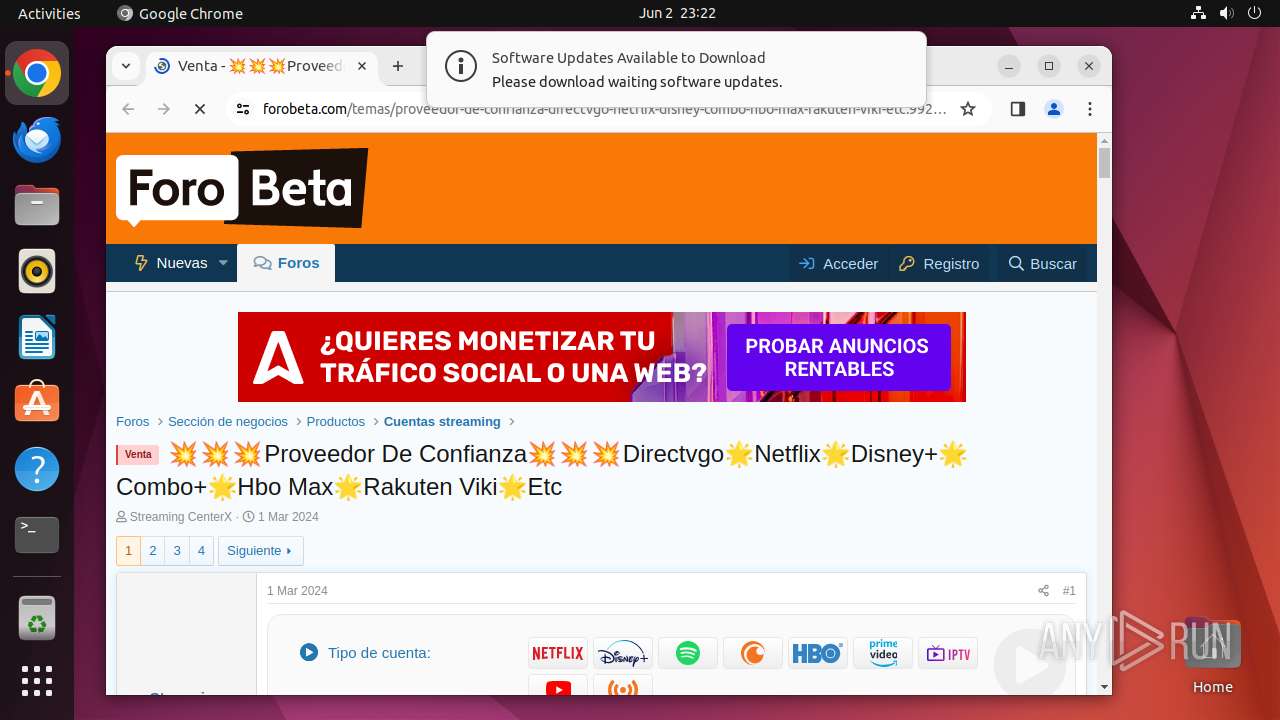Open the Files manager dock icon
The image size is (1280, 720).
tap(37, 206)
